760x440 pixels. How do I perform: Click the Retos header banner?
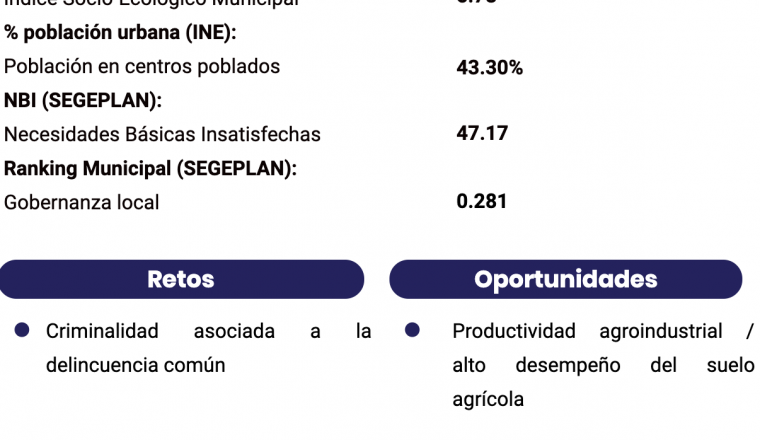pyautogui.click(x=181, y=279)
